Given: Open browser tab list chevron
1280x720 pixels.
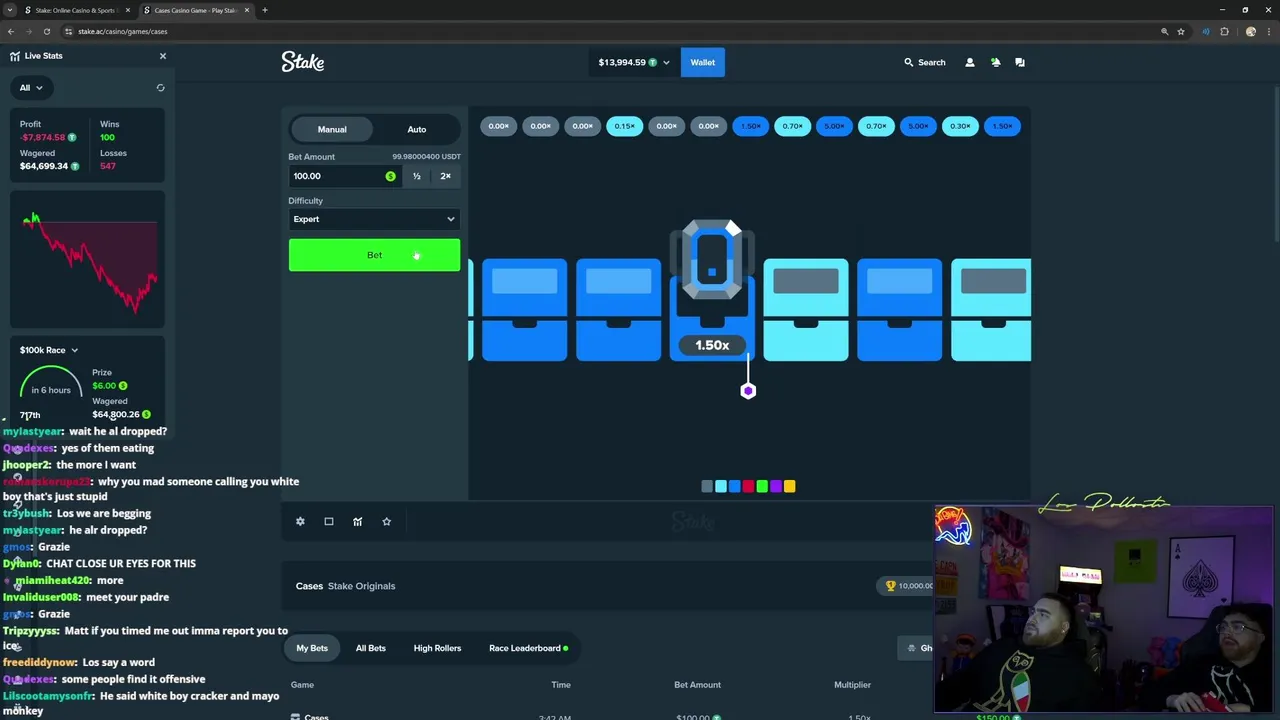Looking at the screenshot, I should [x=10, y=10].
